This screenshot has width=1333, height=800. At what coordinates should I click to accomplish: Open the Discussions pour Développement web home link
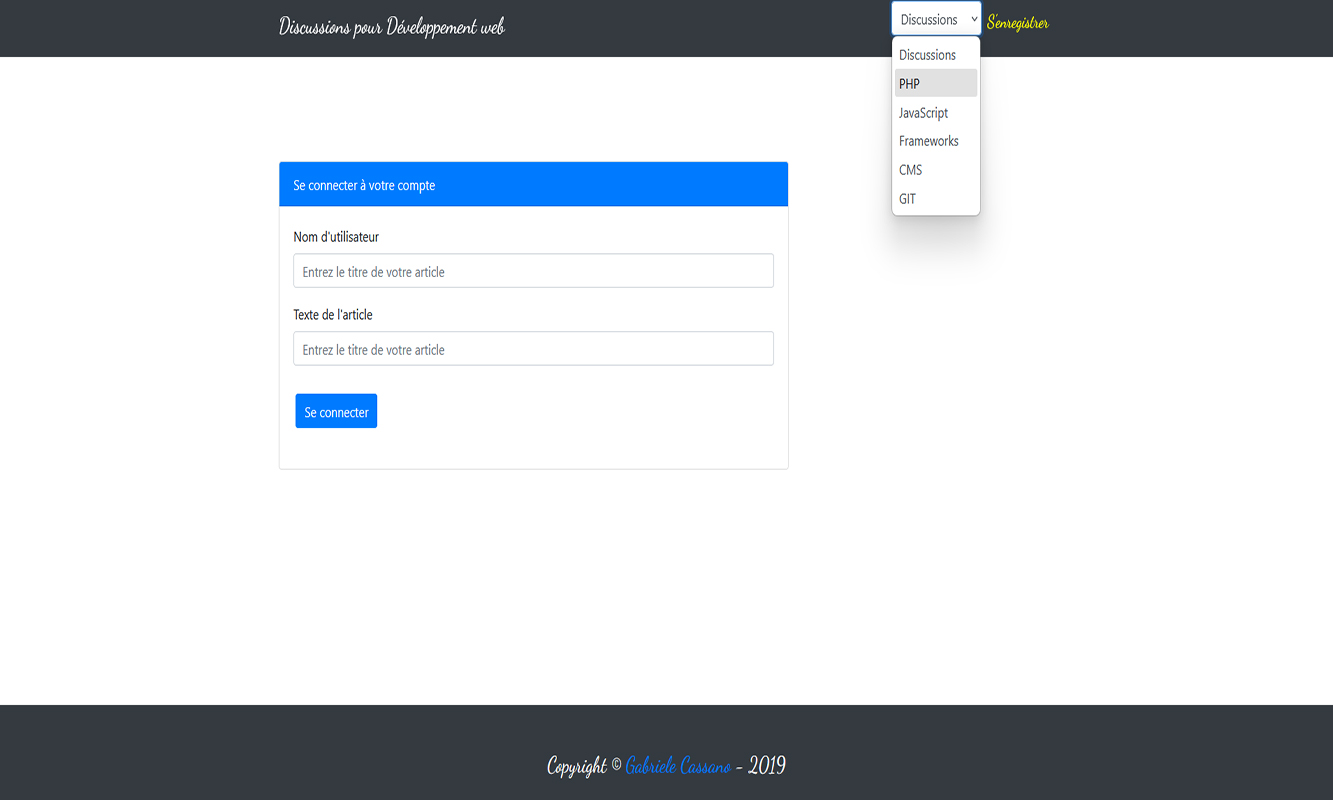point(392,27)
